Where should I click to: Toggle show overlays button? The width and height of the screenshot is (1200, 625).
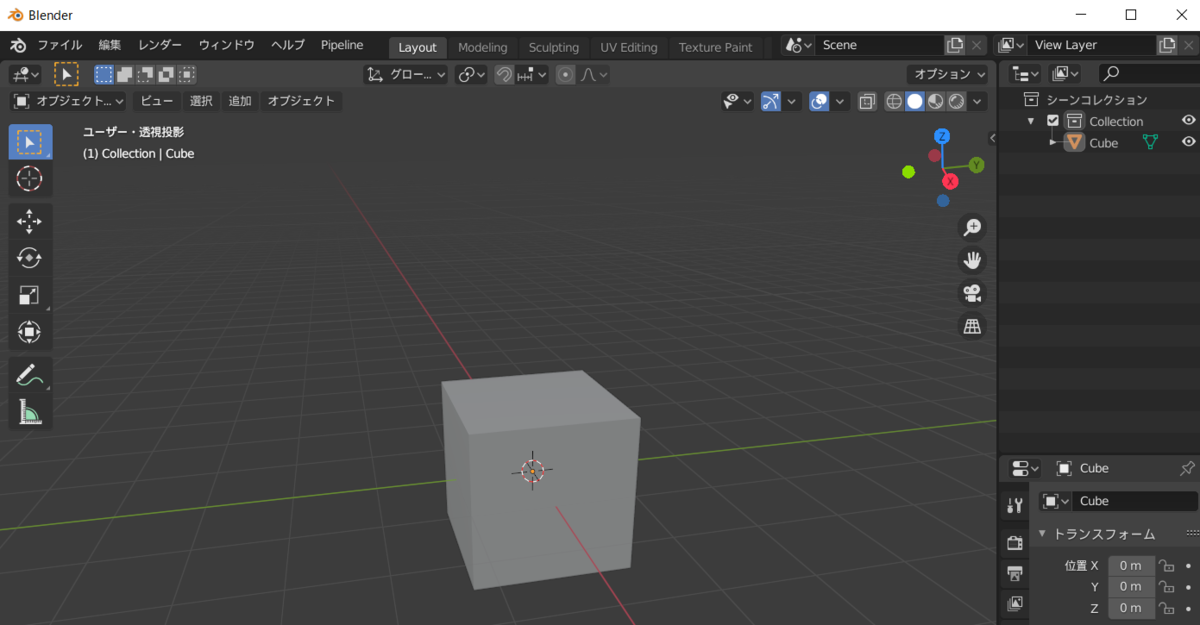click(820, 101)
